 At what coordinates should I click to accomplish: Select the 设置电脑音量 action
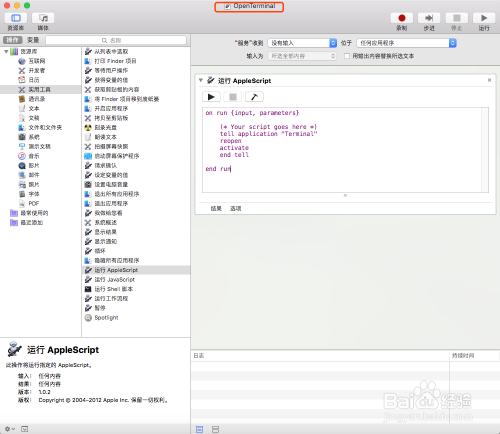coord(111,184)
